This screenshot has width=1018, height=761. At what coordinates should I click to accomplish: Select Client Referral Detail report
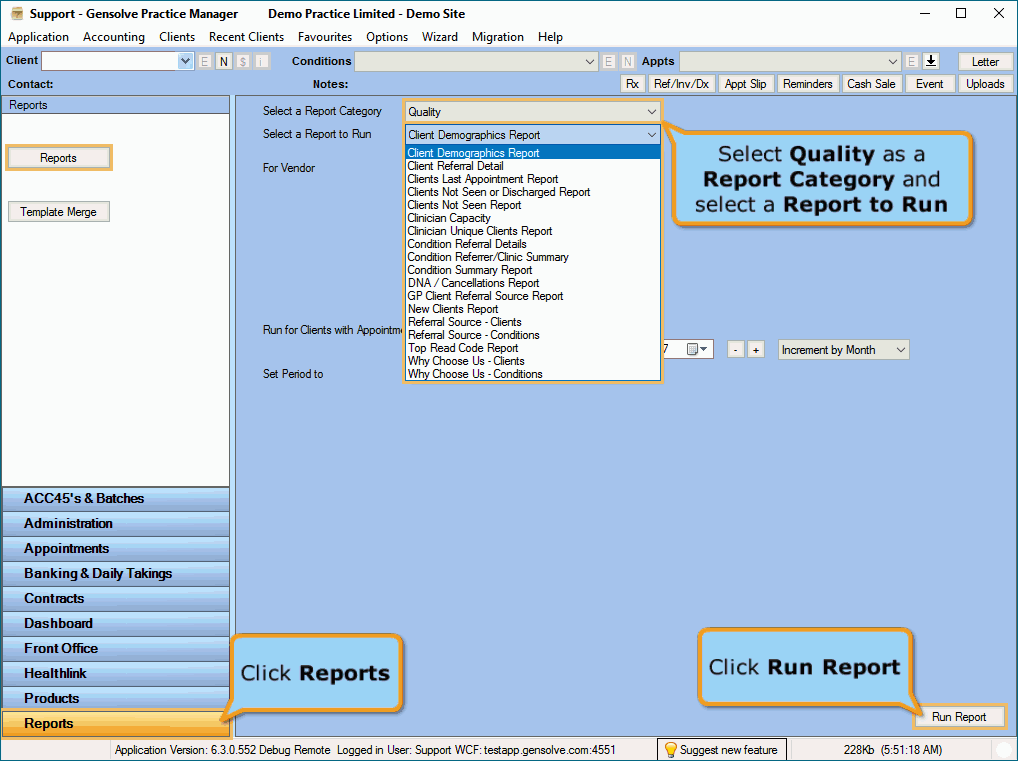[532, 166]
